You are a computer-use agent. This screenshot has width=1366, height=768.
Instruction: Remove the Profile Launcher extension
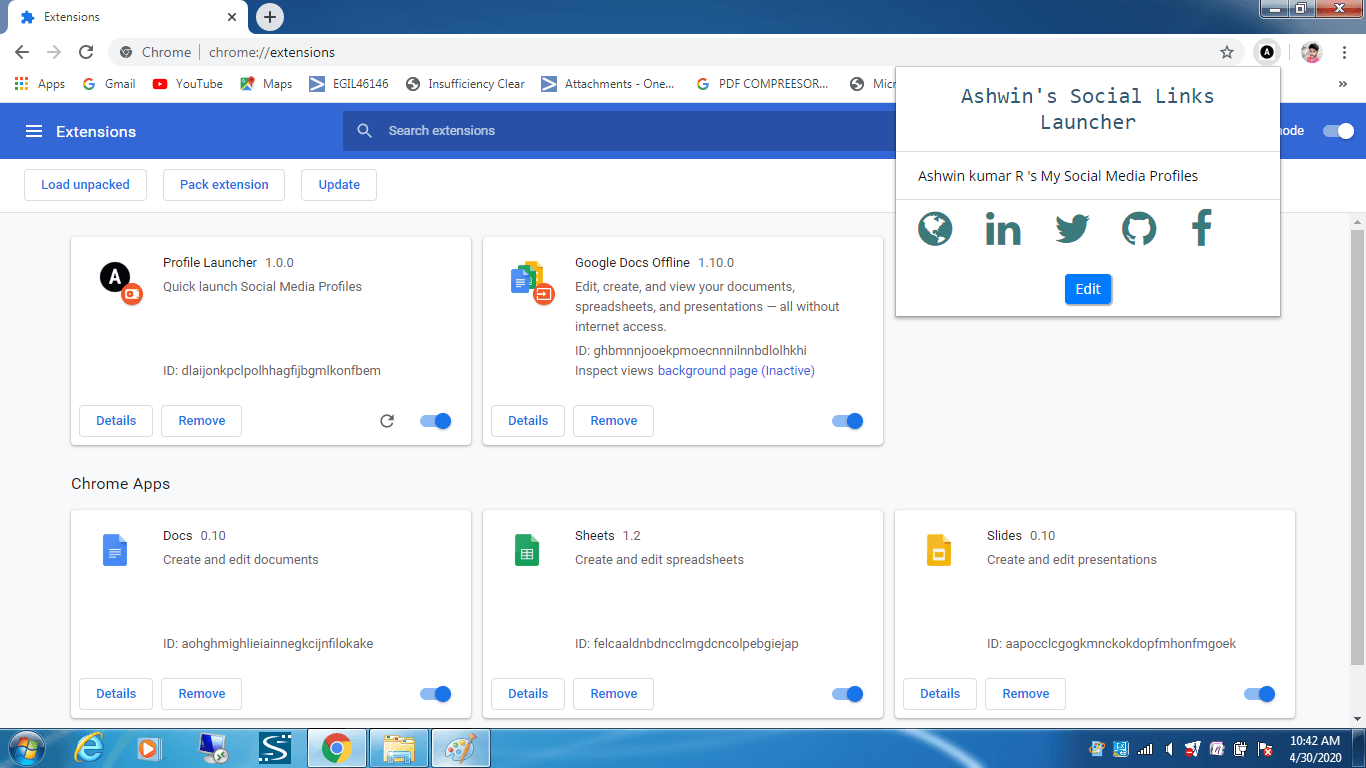(202, 421)
